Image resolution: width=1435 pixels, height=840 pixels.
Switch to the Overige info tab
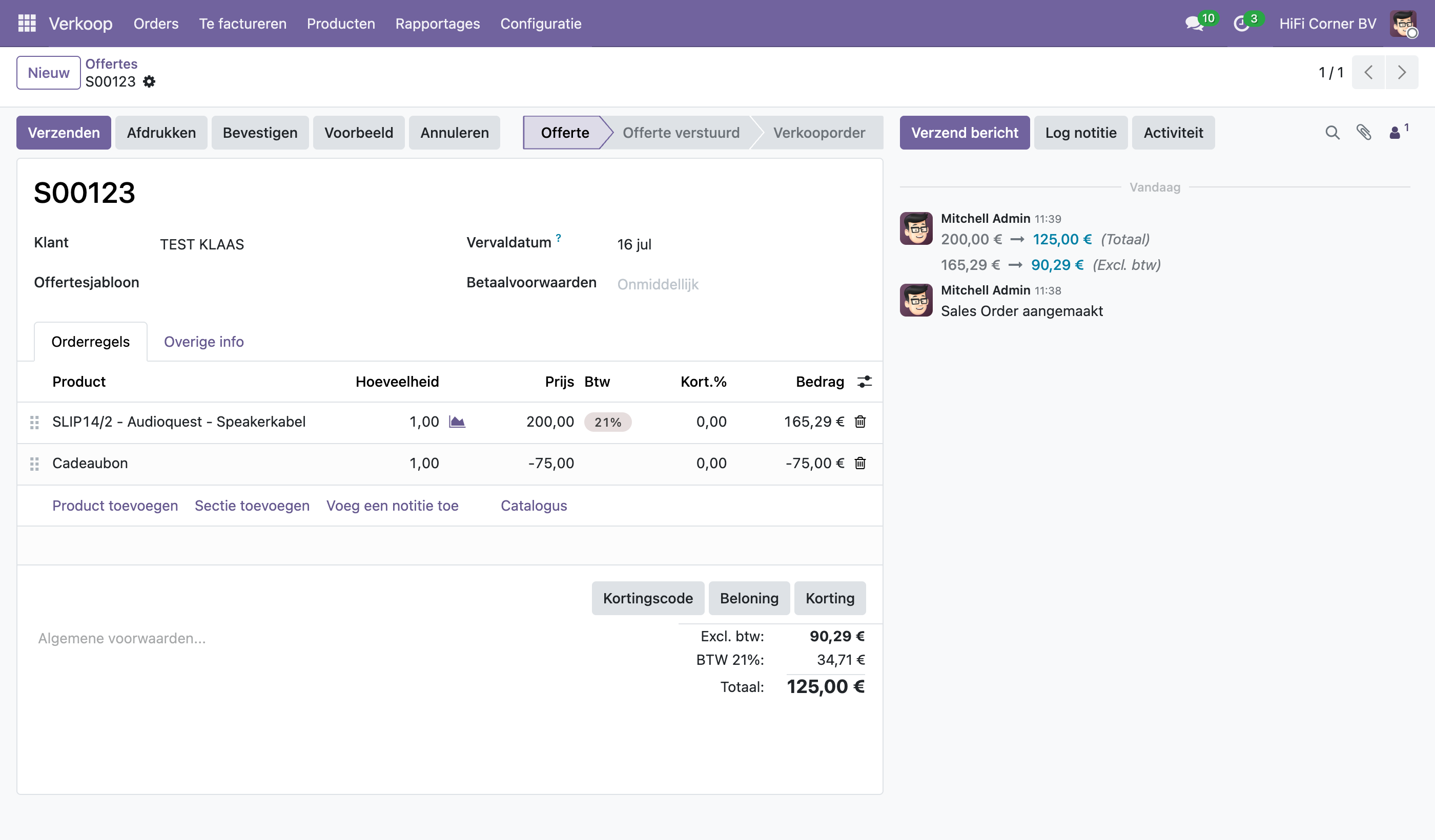(x=204, y=342)
